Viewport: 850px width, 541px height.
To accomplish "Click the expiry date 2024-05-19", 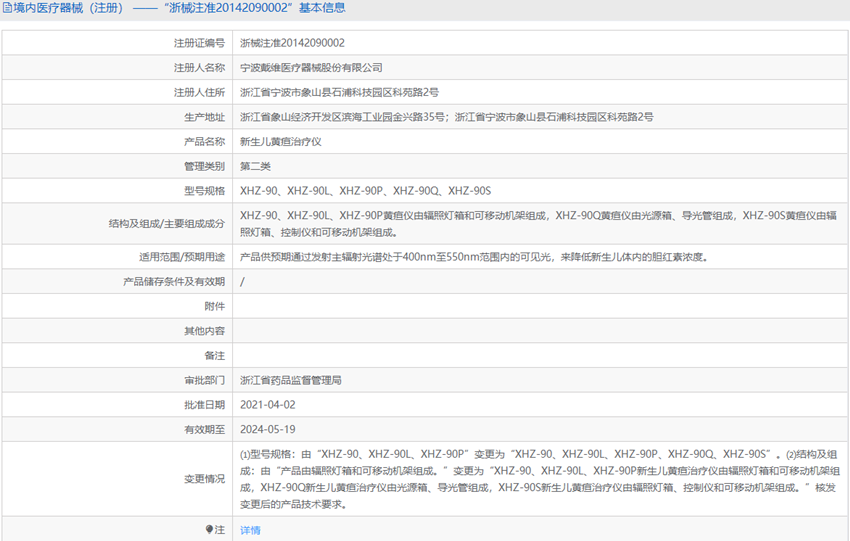I will 268,429.
